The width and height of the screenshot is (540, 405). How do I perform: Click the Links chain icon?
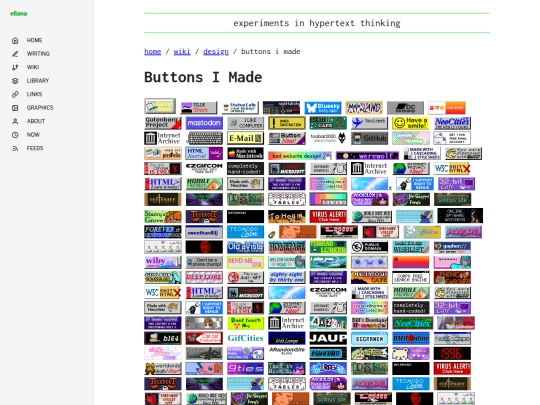[x=15, y=94]
